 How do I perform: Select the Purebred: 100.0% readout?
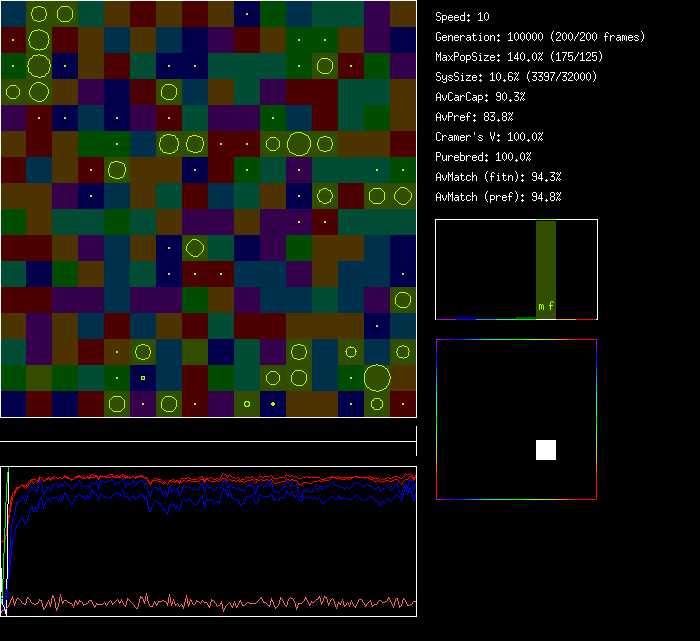tap(484, 157)
